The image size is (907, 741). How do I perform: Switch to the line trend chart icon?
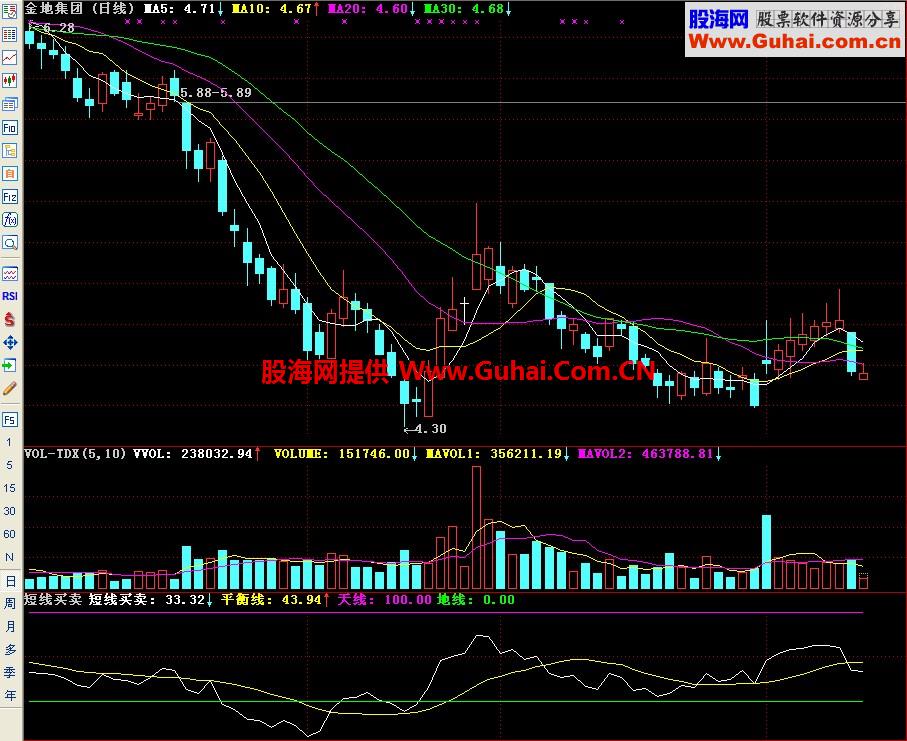(10, 57)
